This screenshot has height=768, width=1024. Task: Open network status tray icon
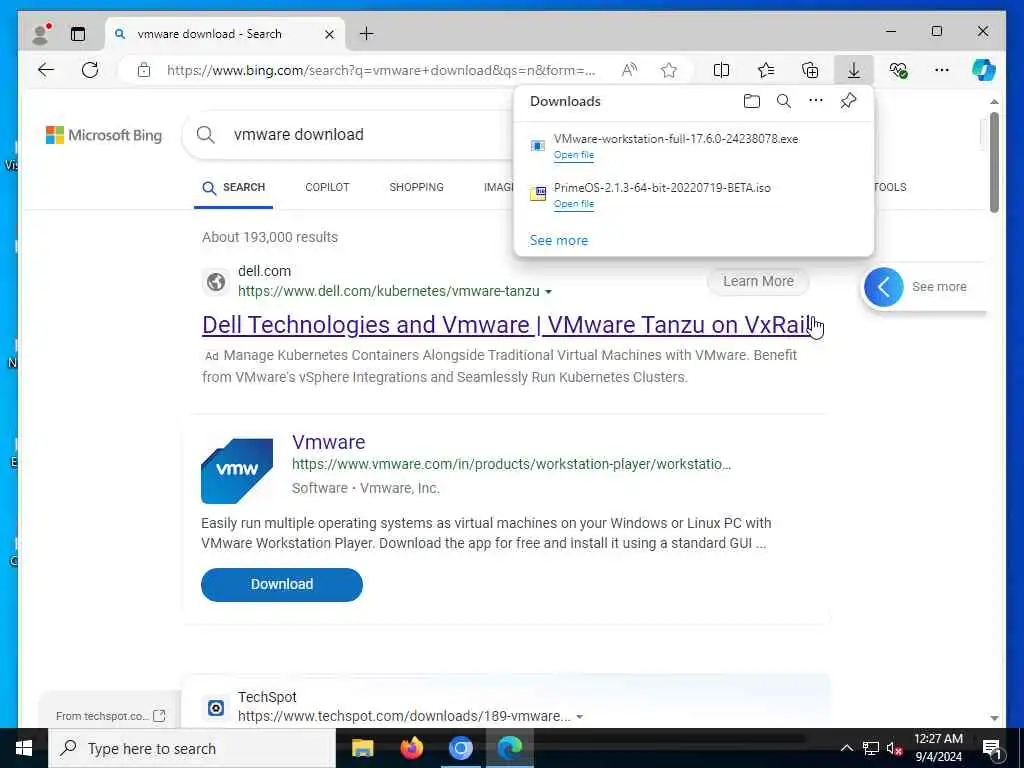871,748
